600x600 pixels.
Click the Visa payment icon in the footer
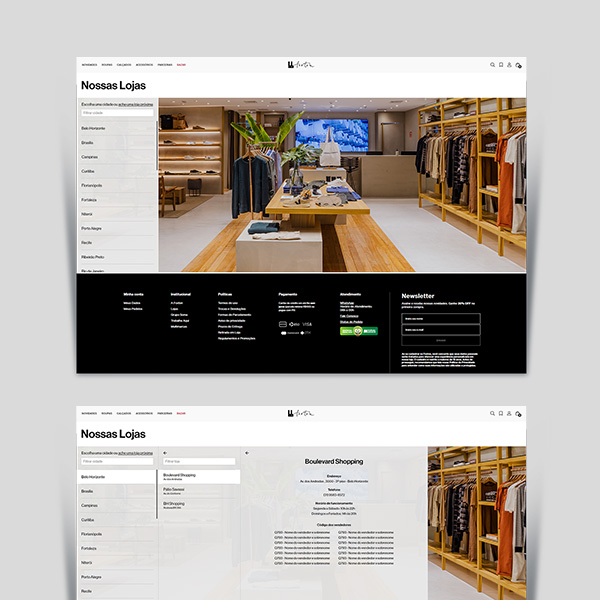[x=307, y=324]
